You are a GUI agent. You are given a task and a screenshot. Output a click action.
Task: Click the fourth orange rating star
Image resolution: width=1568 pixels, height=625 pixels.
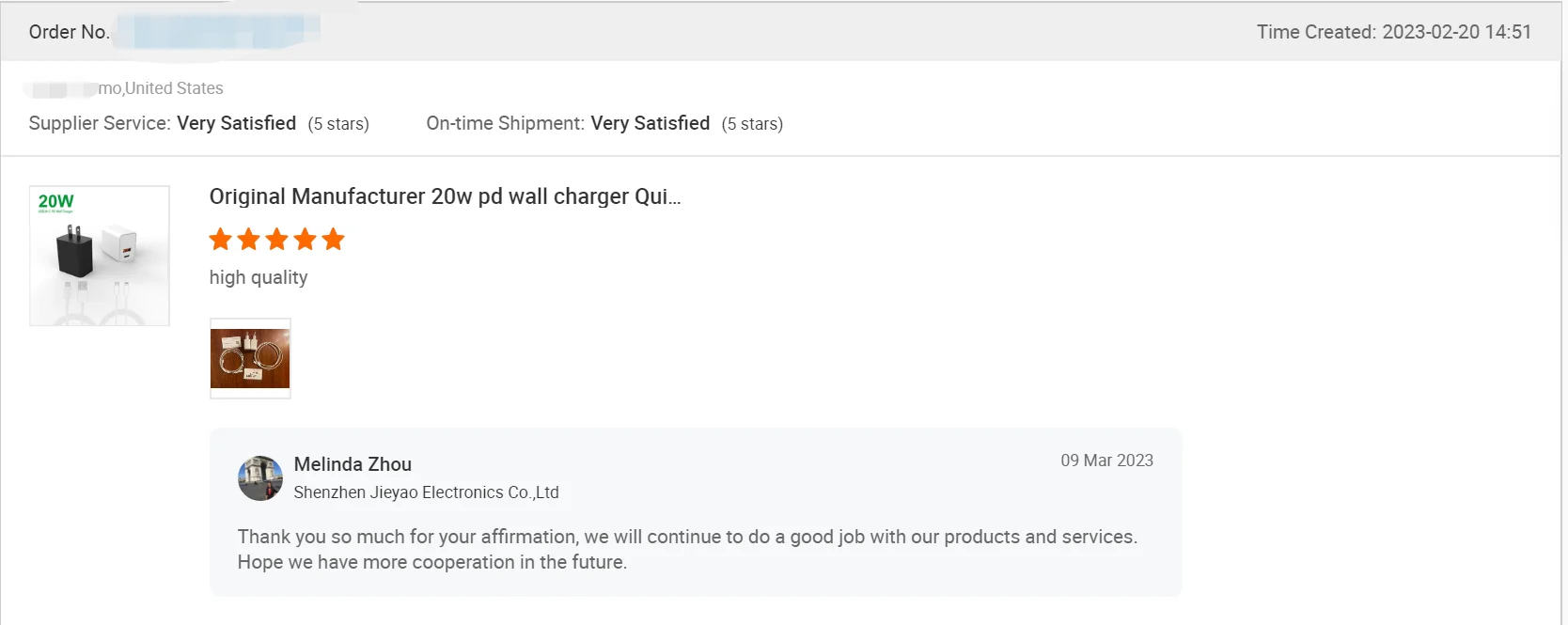point(306,240)
